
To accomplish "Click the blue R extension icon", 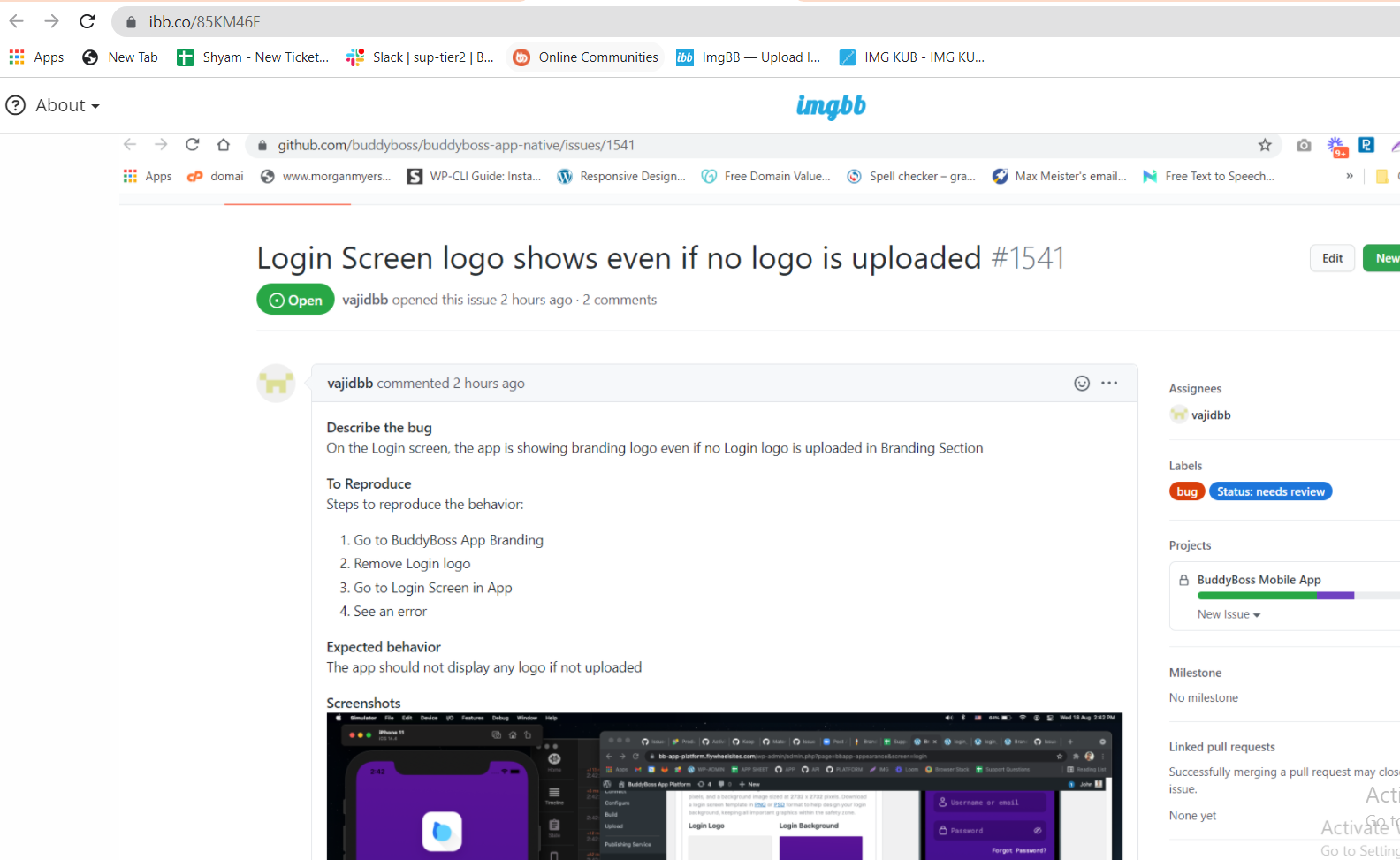I will click(x=1366, y=145).
